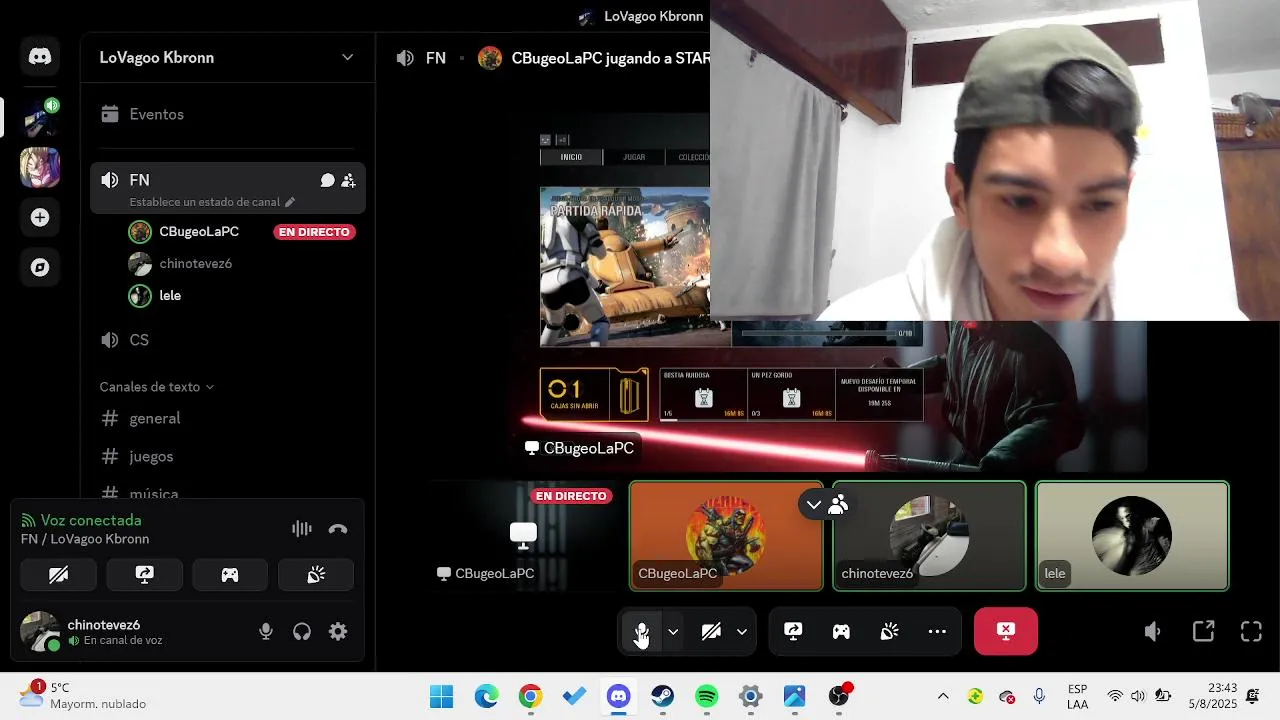
Task: Open soundboard icon in bottom call bar
Action: [889, 631]
